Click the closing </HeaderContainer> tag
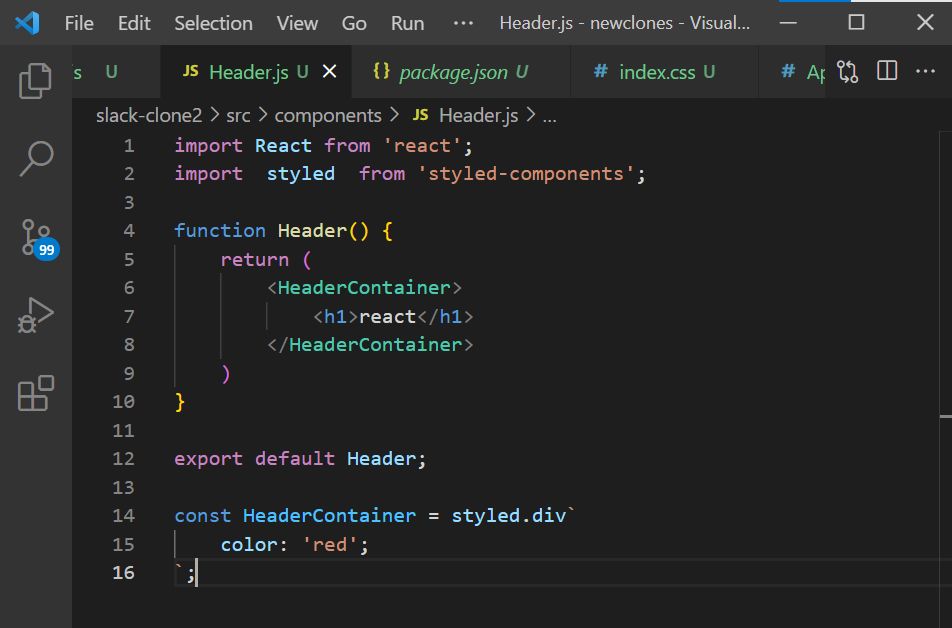 coord(370,344)
